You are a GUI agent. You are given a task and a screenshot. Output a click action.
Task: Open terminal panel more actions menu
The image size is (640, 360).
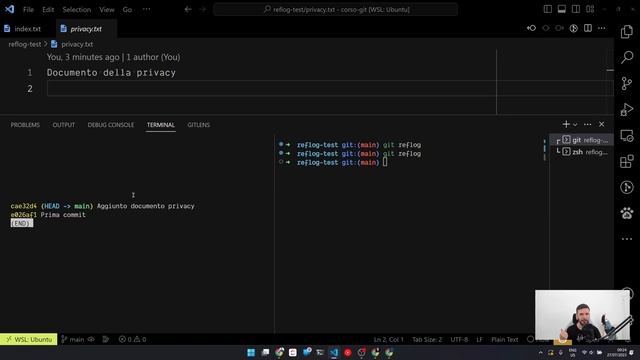tap(587, 124)
